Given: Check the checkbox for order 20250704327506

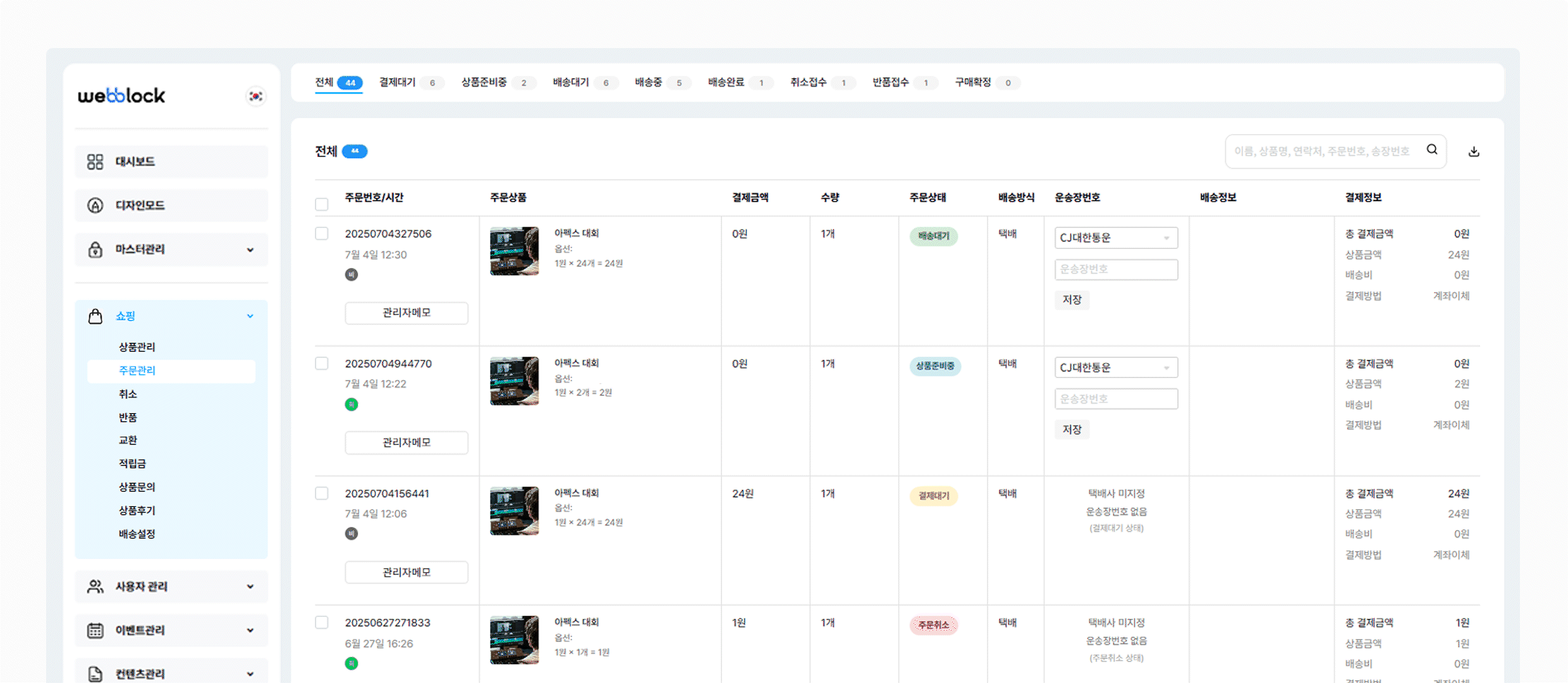Looking at the screenshot, I should point(321,233).
